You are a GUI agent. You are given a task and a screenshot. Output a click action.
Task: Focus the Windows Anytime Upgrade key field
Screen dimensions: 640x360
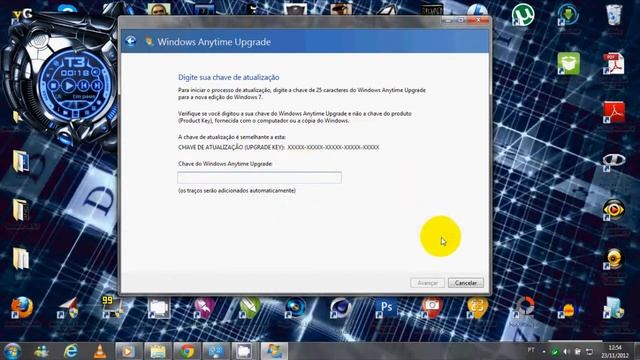(x=260, y=178)
